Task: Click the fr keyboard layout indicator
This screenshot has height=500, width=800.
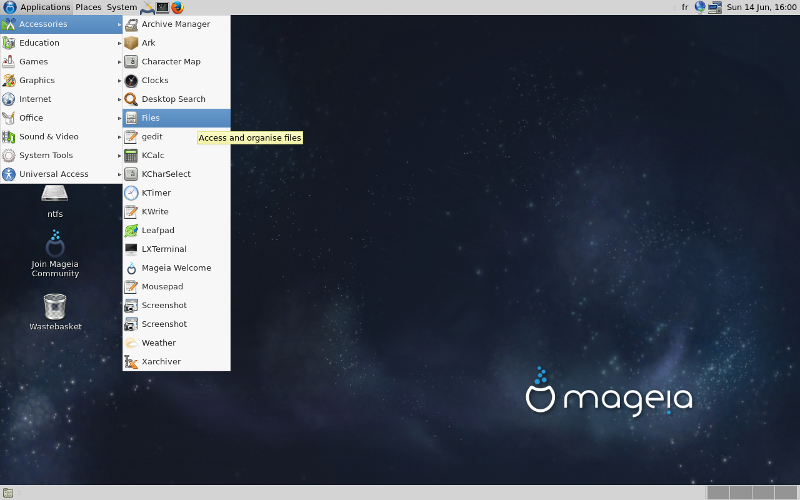Action: click(685, 7)
